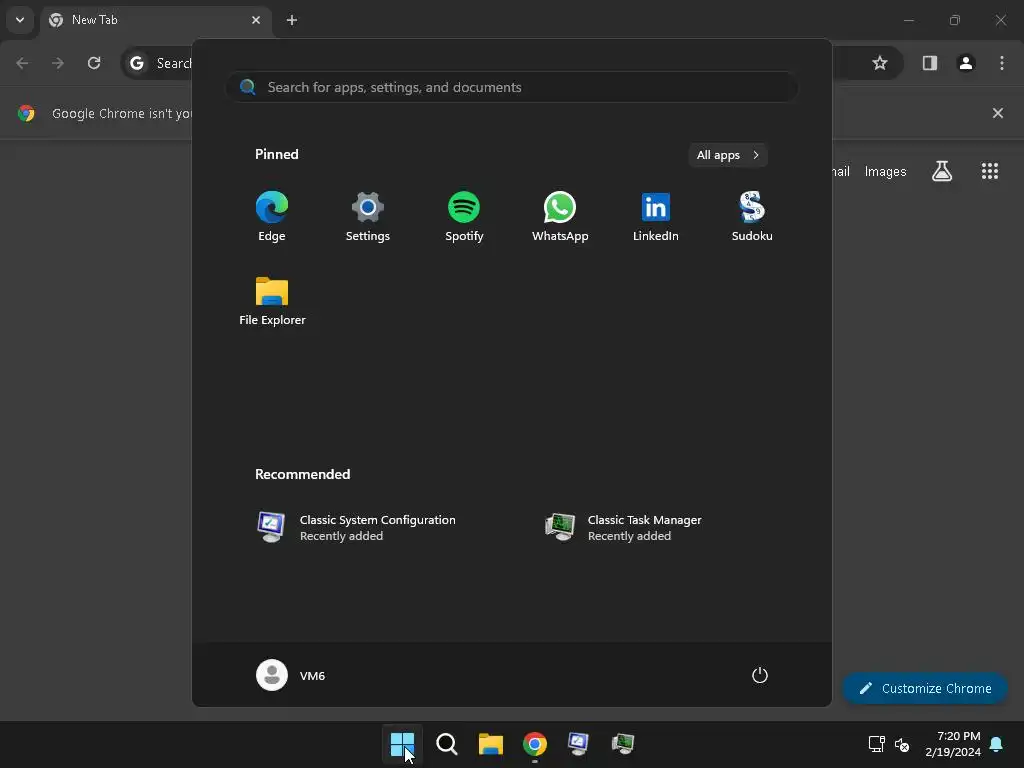The image size is (1024, 768).
Task: Launch LinkedIn from pinned apps
Action: tap(656, 217)
